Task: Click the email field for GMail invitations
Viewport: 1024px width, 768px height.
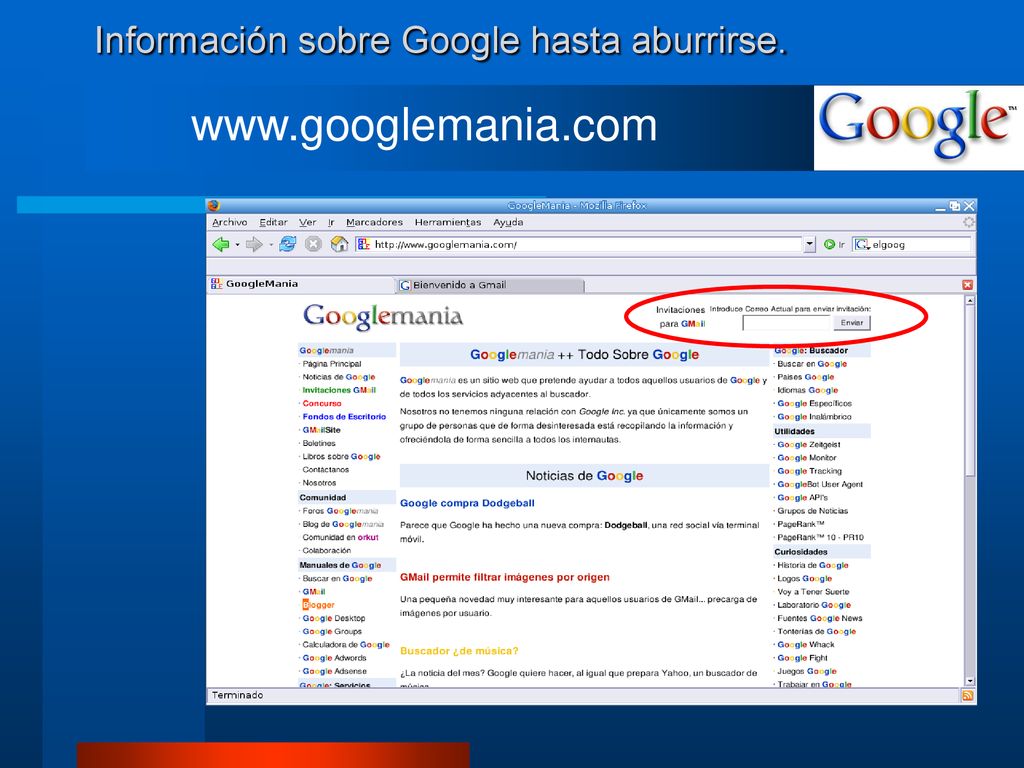Action: coord(787,323)
